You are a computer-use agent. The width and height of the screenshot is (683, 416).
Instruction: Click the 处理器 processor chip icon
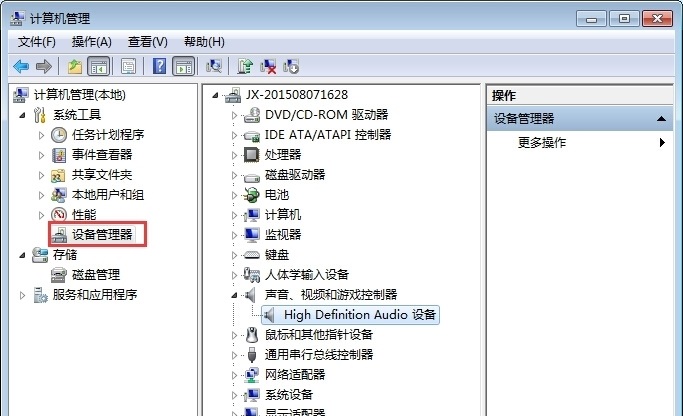pos(252,155)
